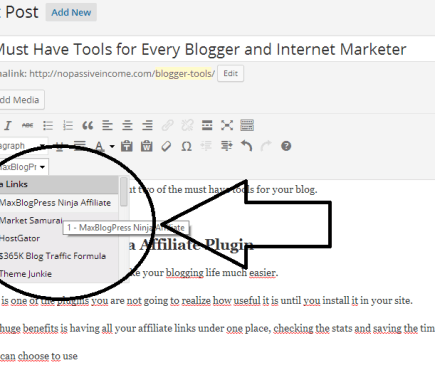Click the paste as plain text icon

click(127, 146)
